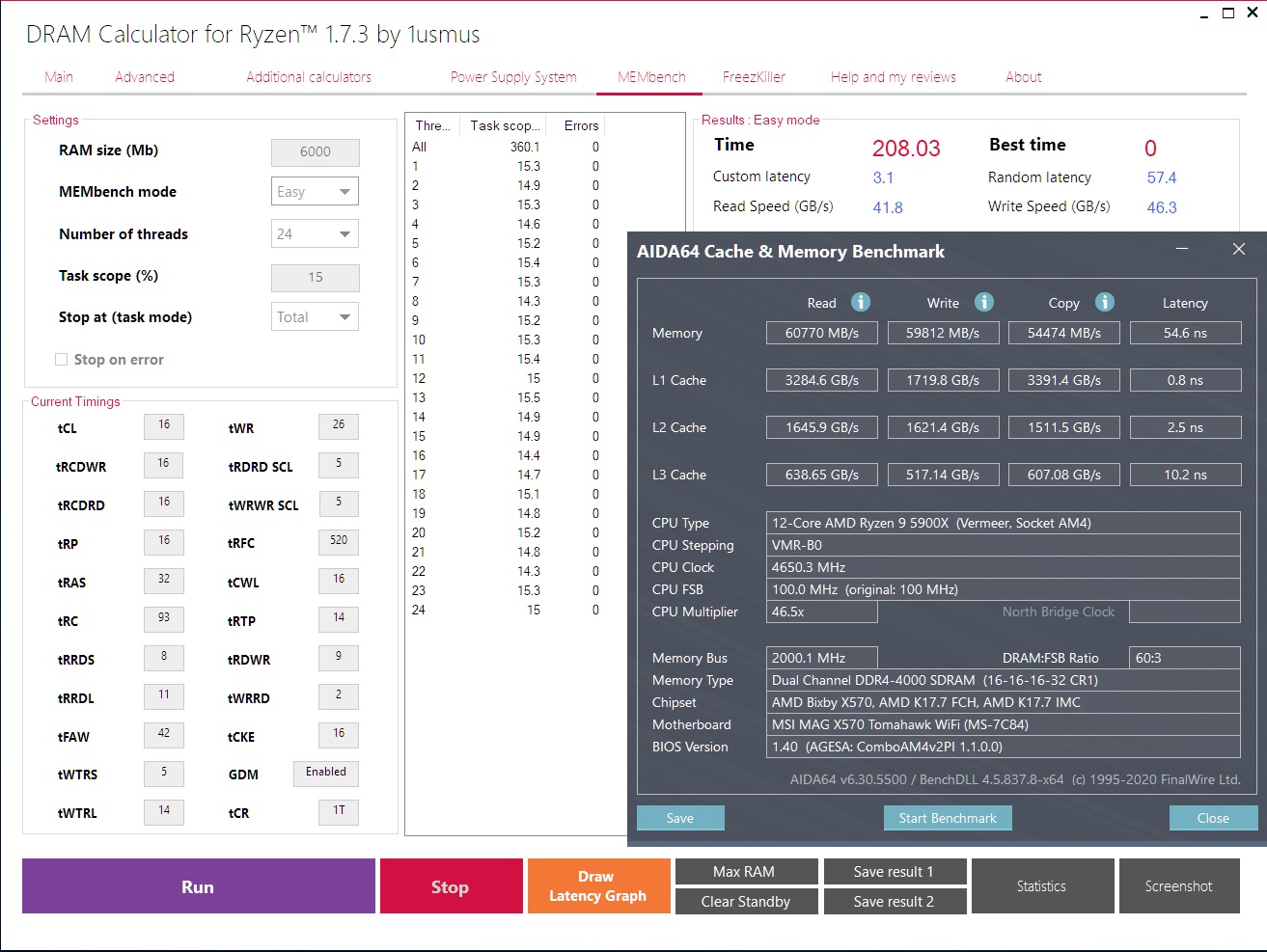Click the GDM Enabled field
1267x952 pixels.
326,774
